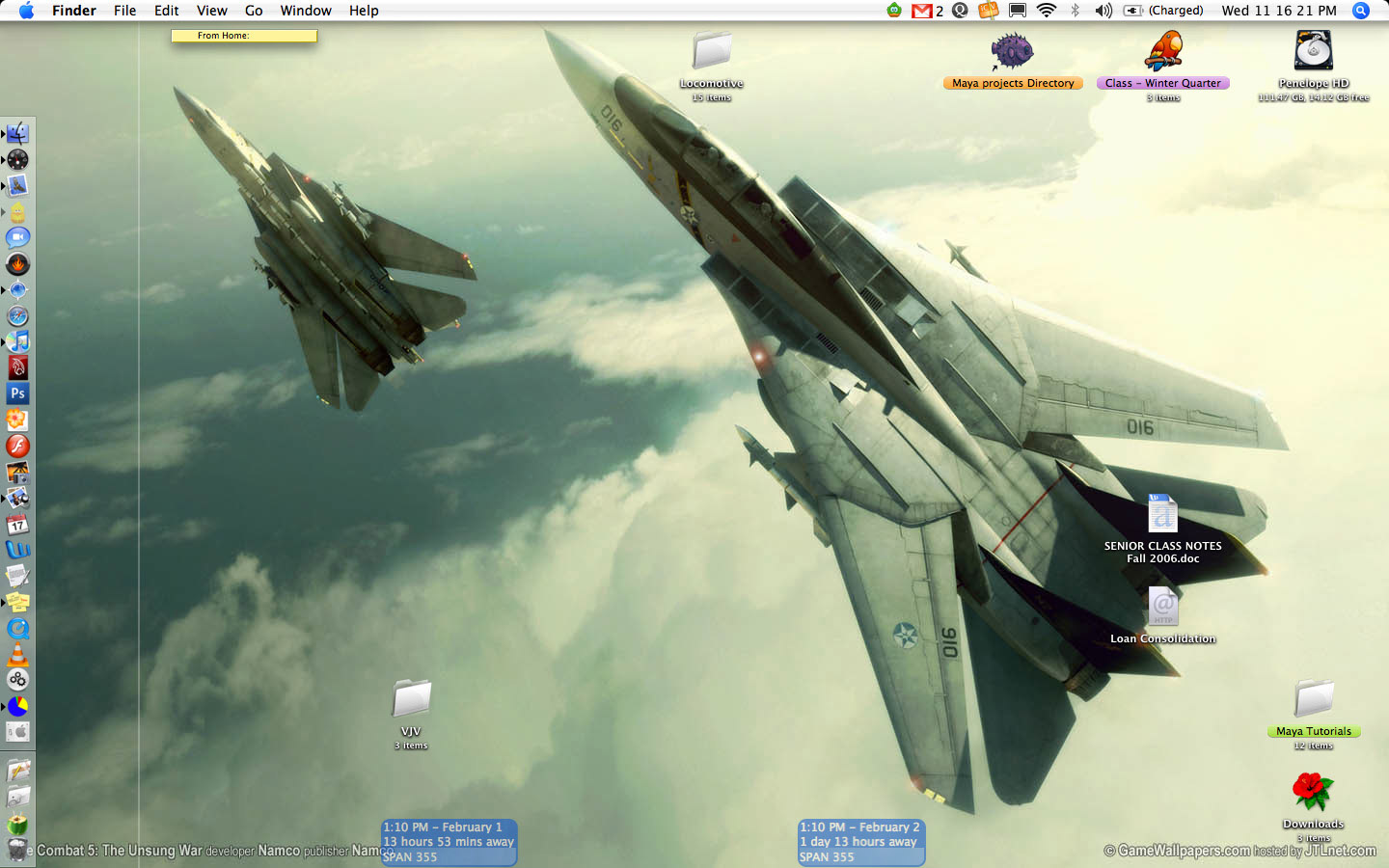Launch iTunes from the Dock

(17, 341)
